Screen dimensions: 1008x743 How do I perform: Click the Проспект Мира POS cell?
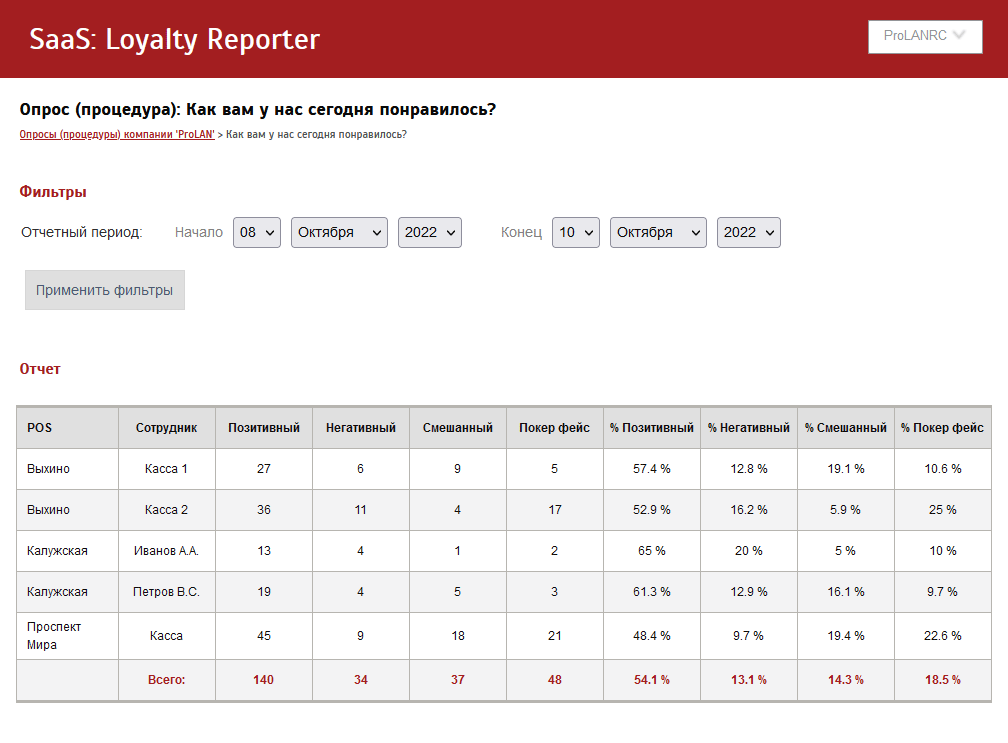coord(55,636)
